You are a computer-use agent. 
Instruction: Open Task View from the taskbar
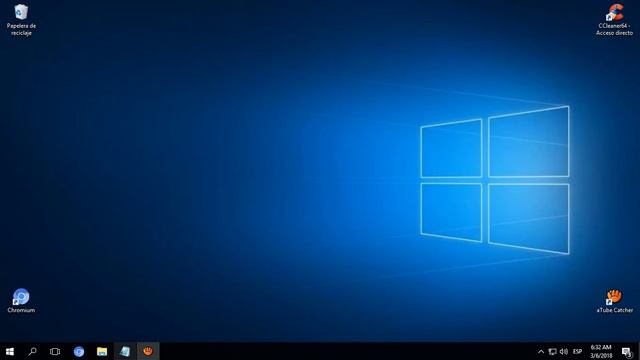55,351
